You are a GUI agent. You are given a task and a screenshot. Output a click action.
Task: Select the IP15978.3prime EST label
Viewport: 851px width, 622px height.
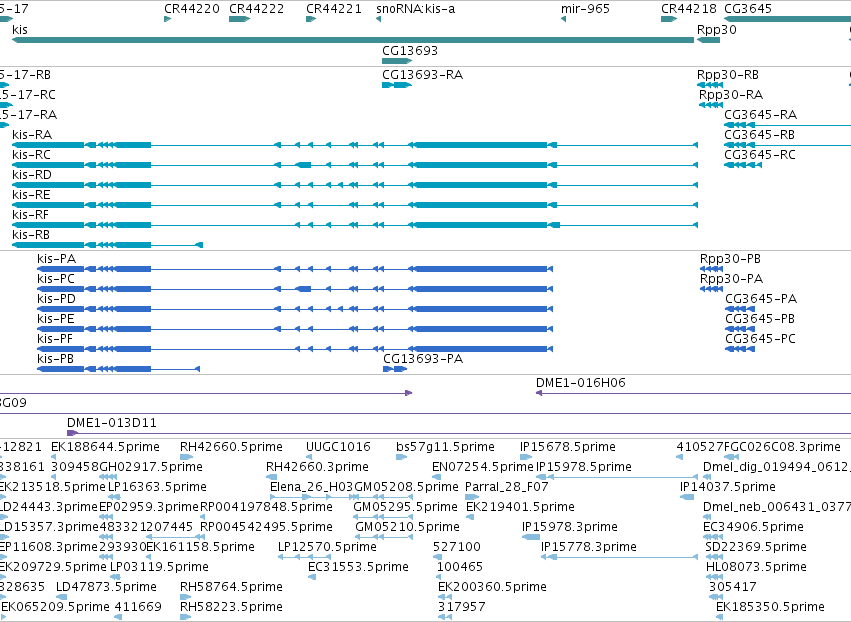pyautogui.click(x=570, y=528)
